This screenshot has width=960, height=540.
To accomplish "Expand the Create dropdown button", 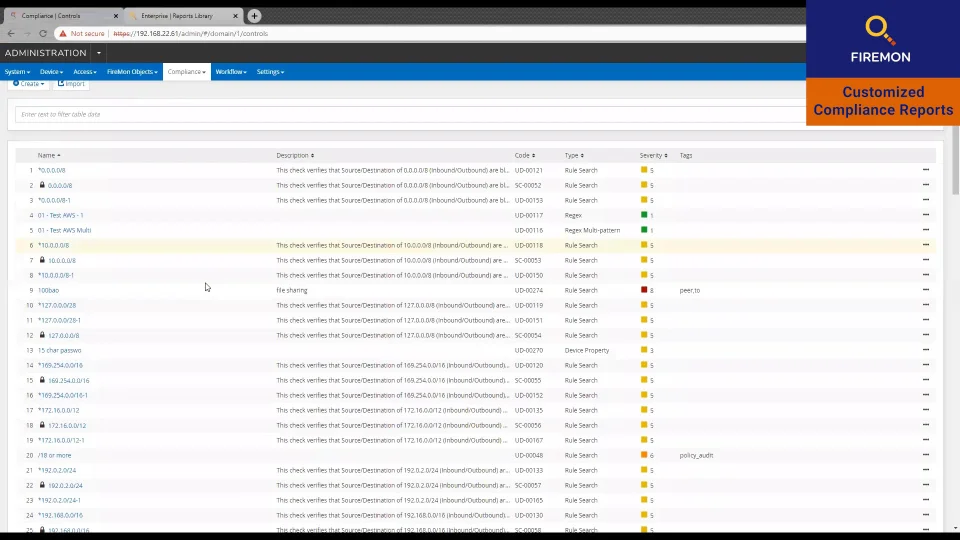I will click(x=29, y=84).
